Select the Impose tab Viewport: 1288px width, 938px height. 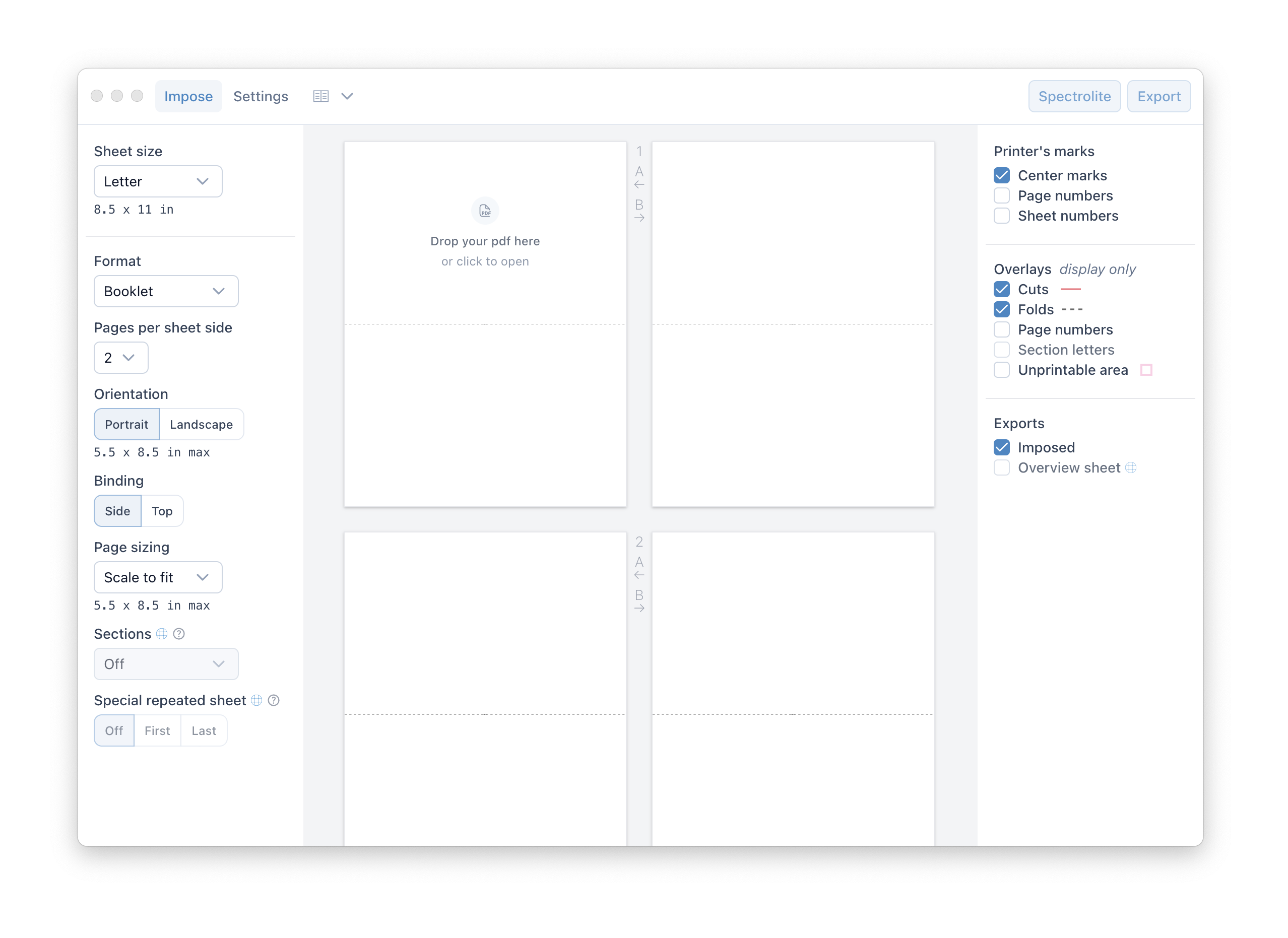pos(188,96)
